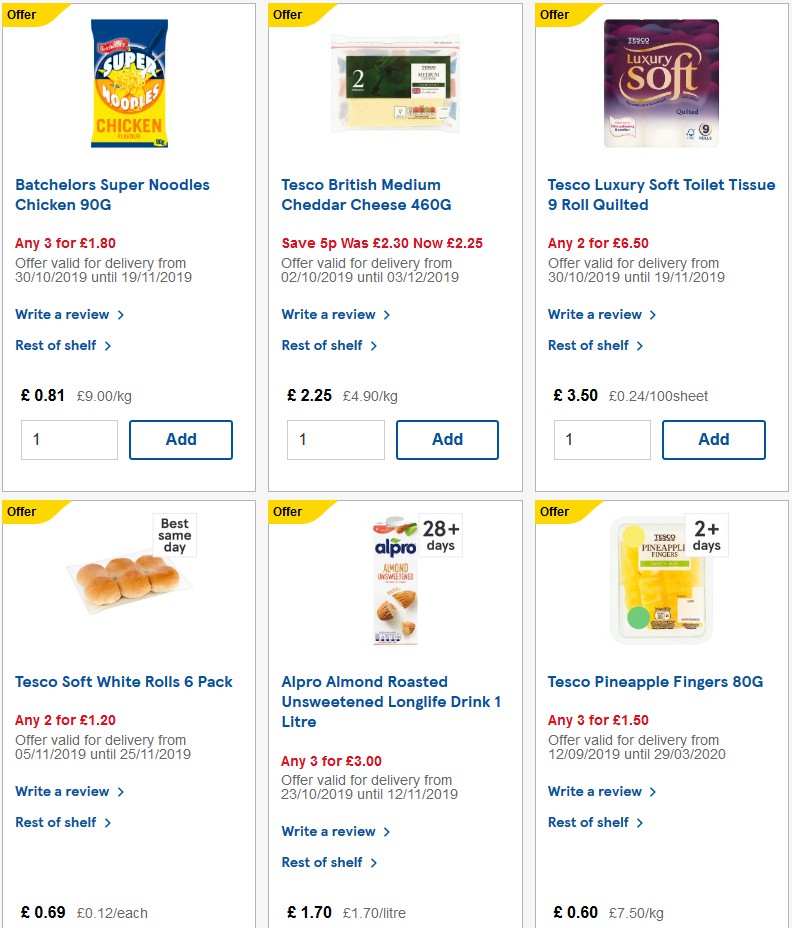Write a review for Batchelors Super Noodles
The height and width of the screenshot is (928, 792).
pyautogui.click(x=63, y=314)
